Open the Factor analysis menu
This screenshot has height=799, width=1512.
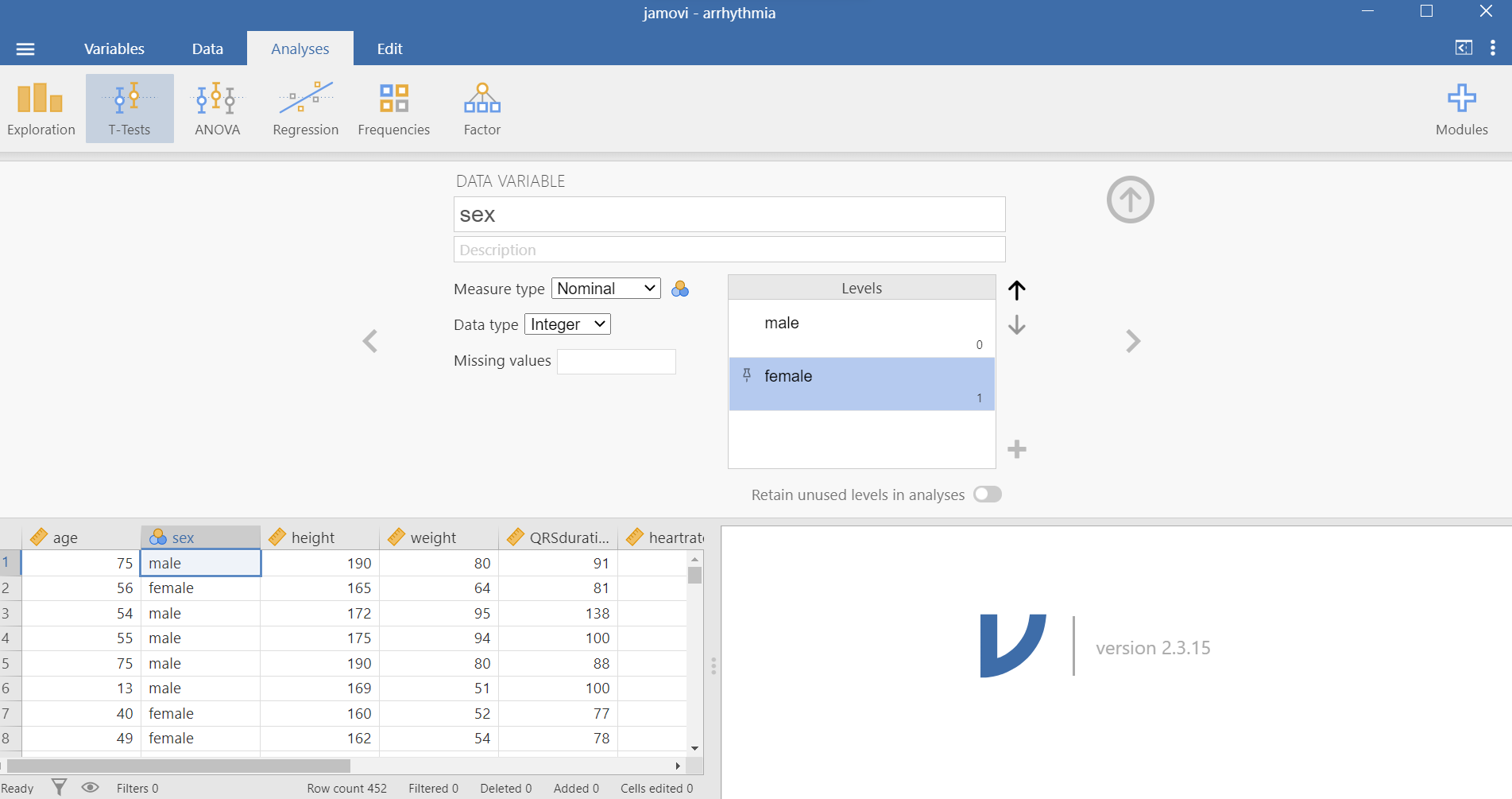click(481, 109)
